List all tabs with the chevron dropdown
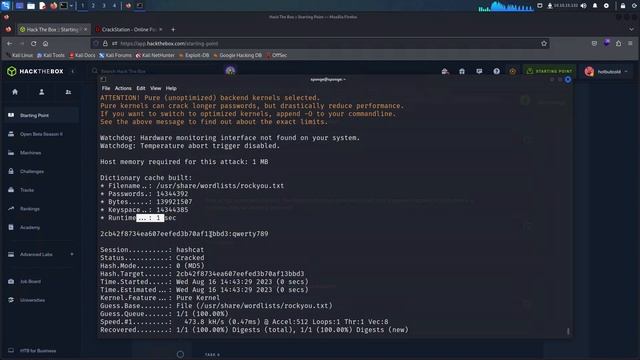The width and height of the screenshot is (640, 360). [x=631, y=29]
